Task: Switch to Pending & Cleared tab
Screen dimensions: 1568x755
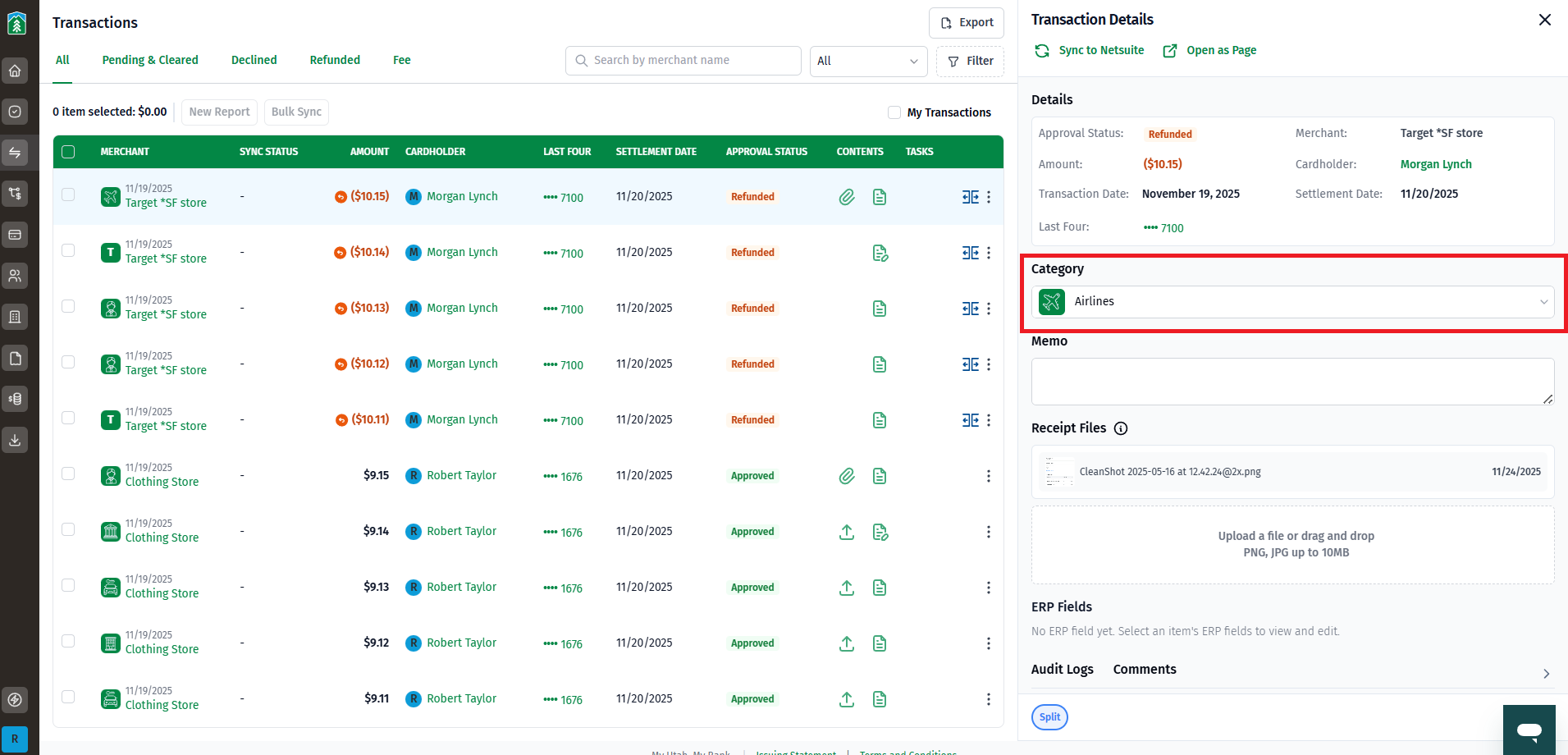Action: pos(150,60)
